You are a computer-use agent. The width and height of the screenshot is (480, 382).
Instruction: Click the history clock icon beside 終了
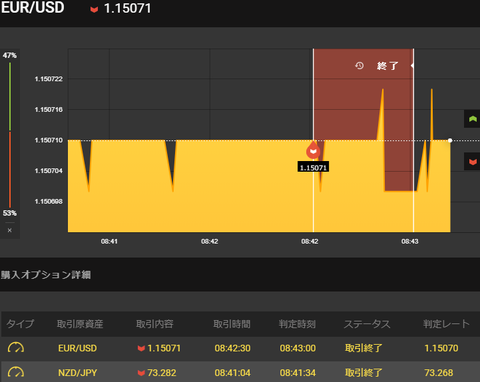point(359,66)
